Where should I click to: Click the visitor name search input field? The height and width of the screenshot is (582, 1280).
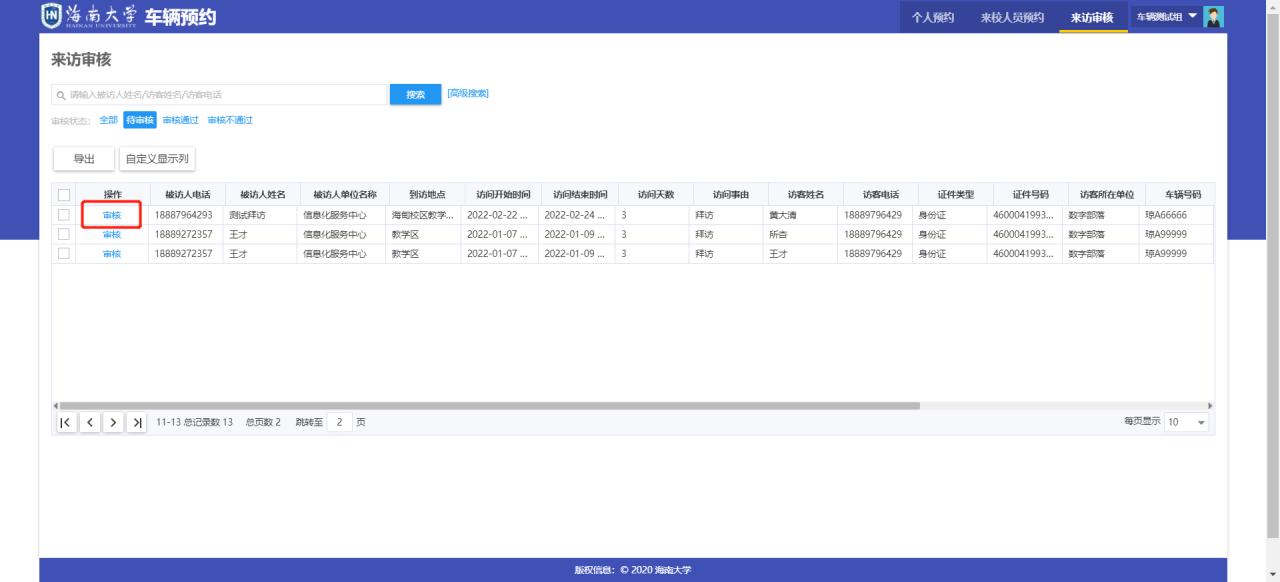(x=220, y=95)
